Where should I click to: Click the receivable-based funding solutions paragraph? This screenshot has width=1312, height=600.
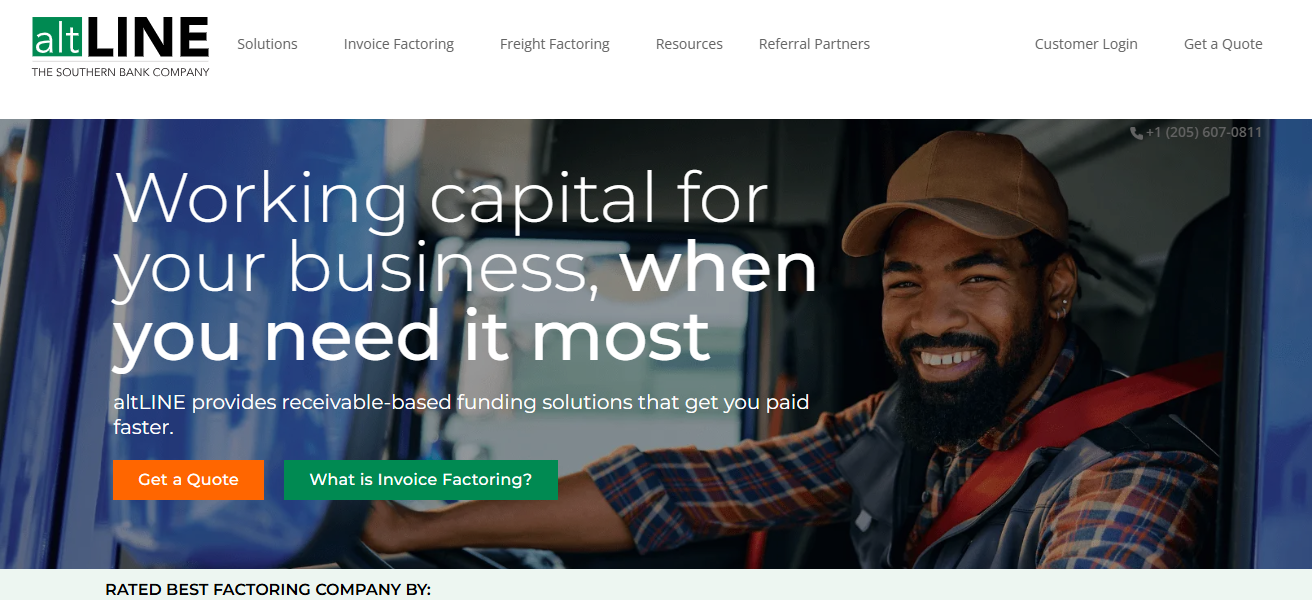click(461, 415)
